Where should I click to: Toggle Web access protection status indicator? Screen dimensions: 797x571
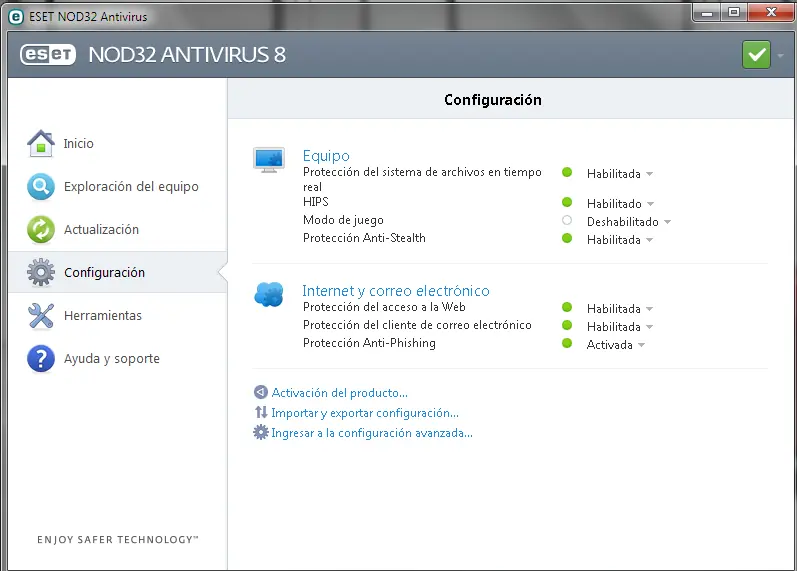(x=567, y=307)
